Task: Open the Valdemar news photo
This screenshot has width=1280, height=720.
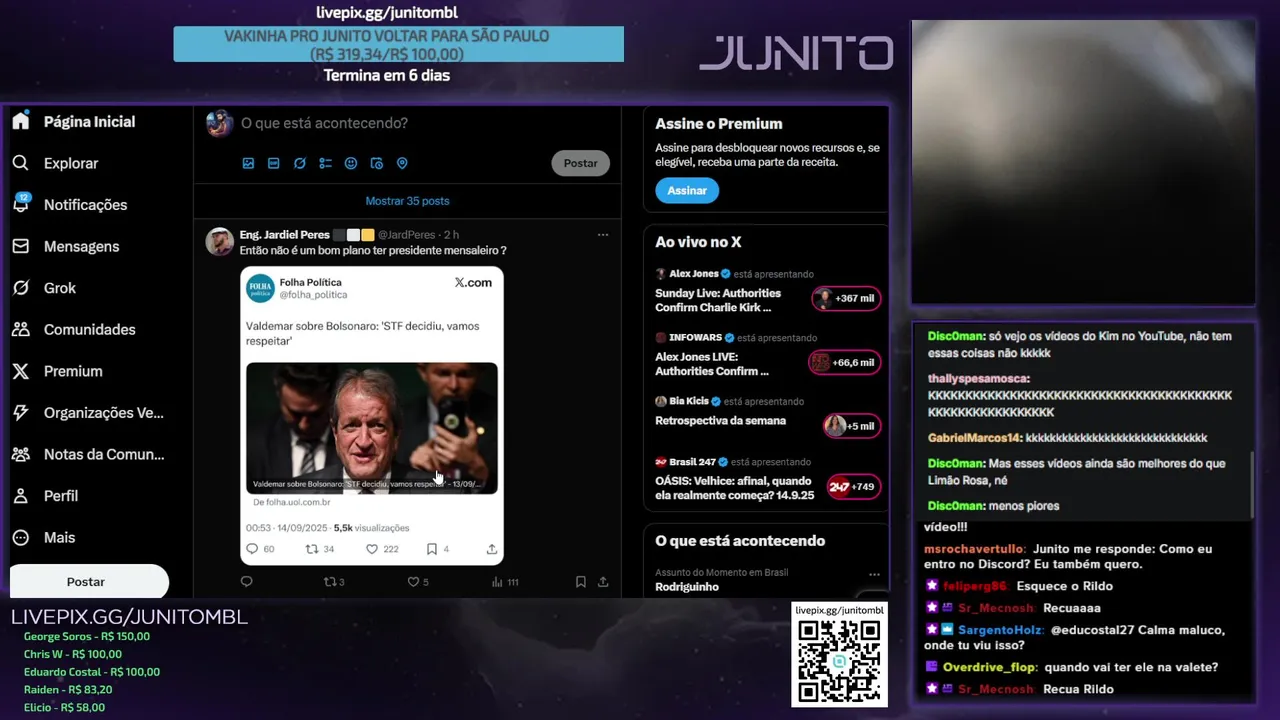Action: 372,427
